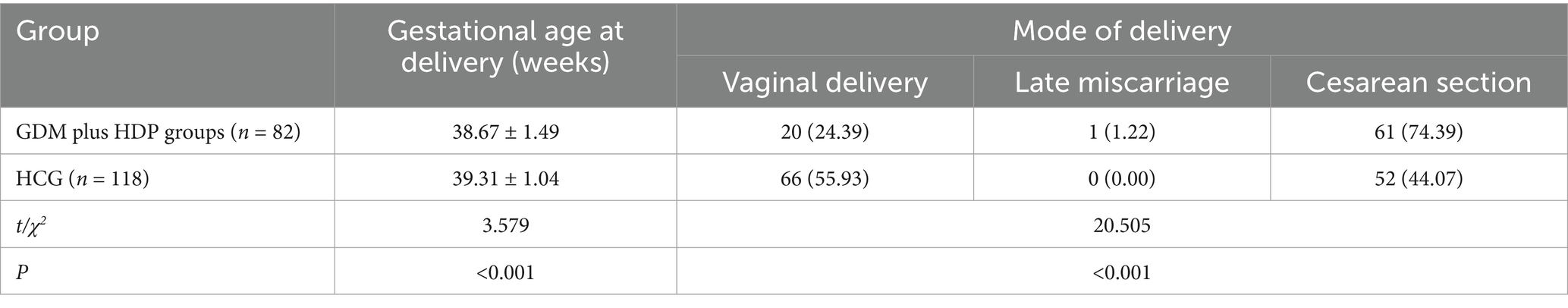The width and height of the screenshot is (1568, 308).
Task: Click the cell with value 0 (0.00)
Action: point(1122,179)
